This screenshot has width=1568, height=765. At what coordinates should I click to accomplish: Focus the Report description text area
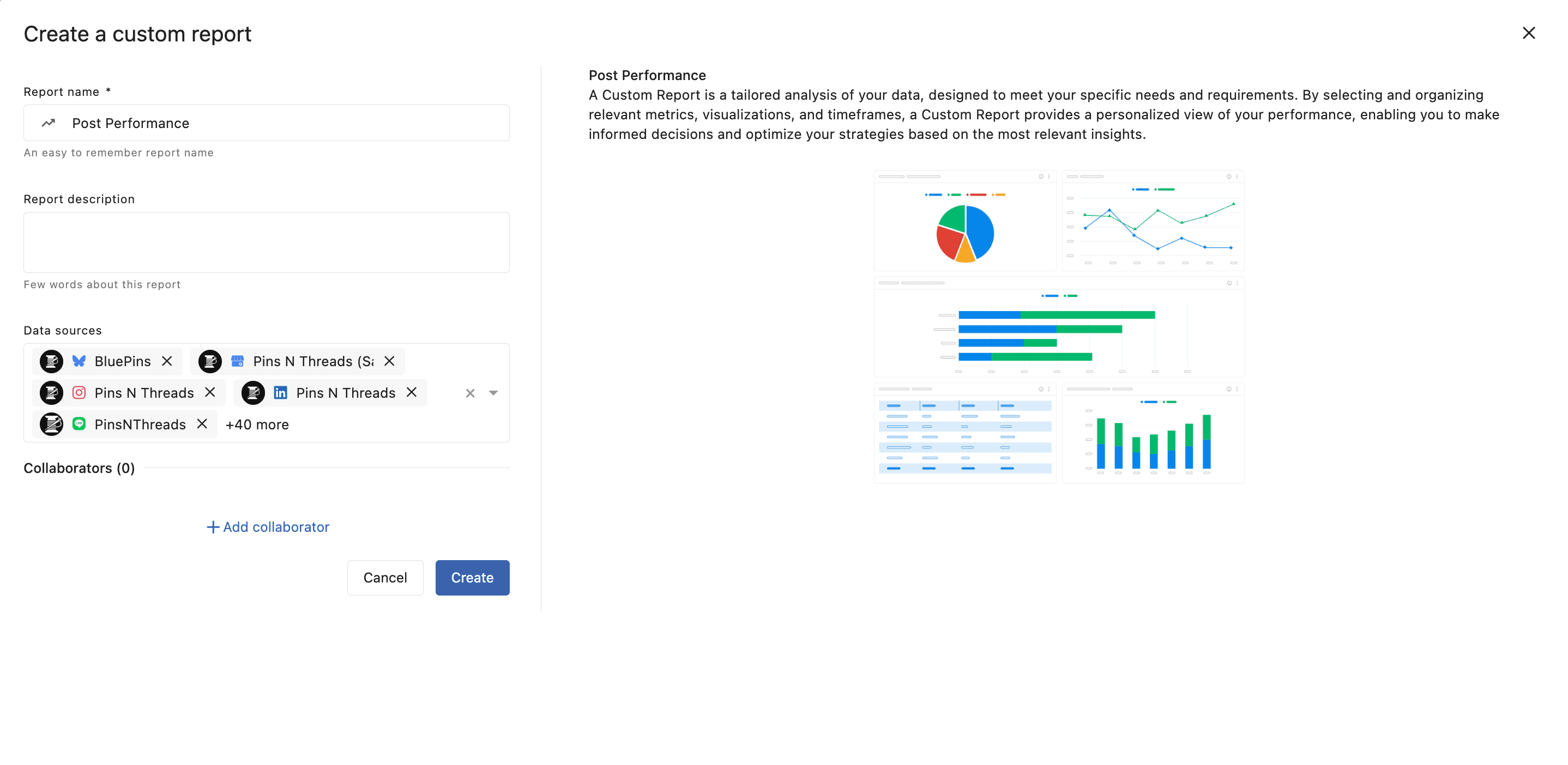266,242
